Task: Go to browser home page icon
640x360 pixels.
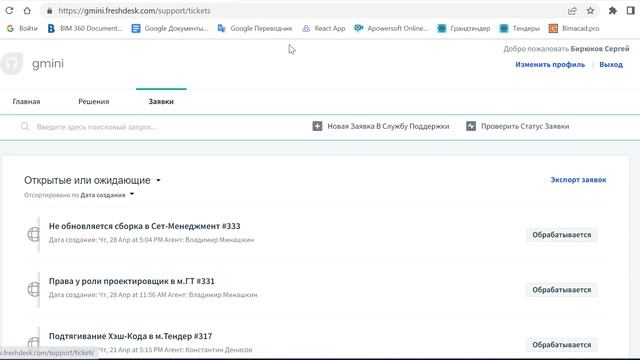Action: coord(27,11)
